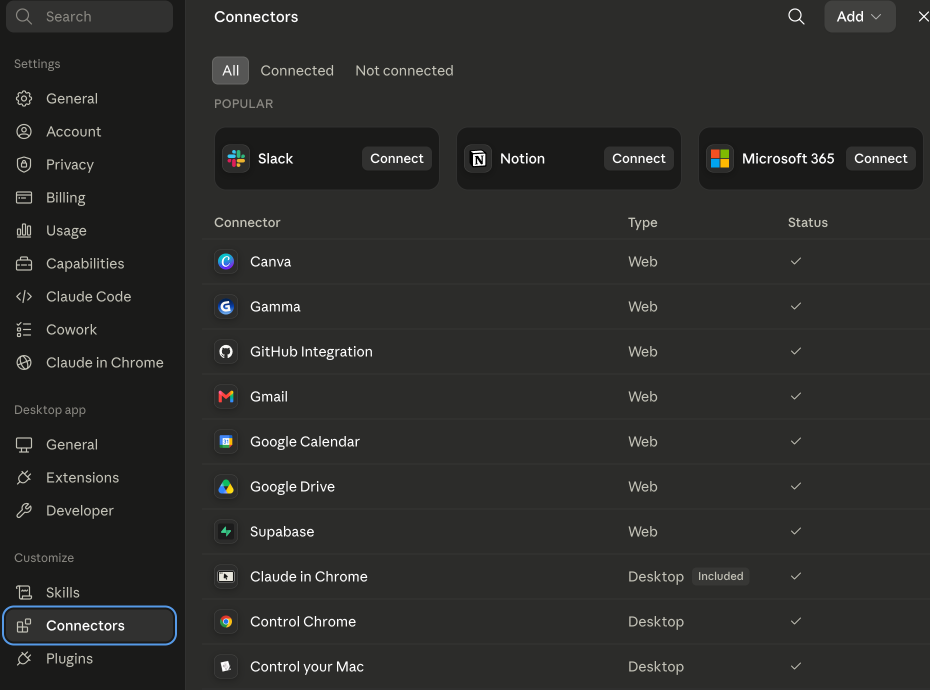Click the Google Drive status checkmark

point(796,486)
